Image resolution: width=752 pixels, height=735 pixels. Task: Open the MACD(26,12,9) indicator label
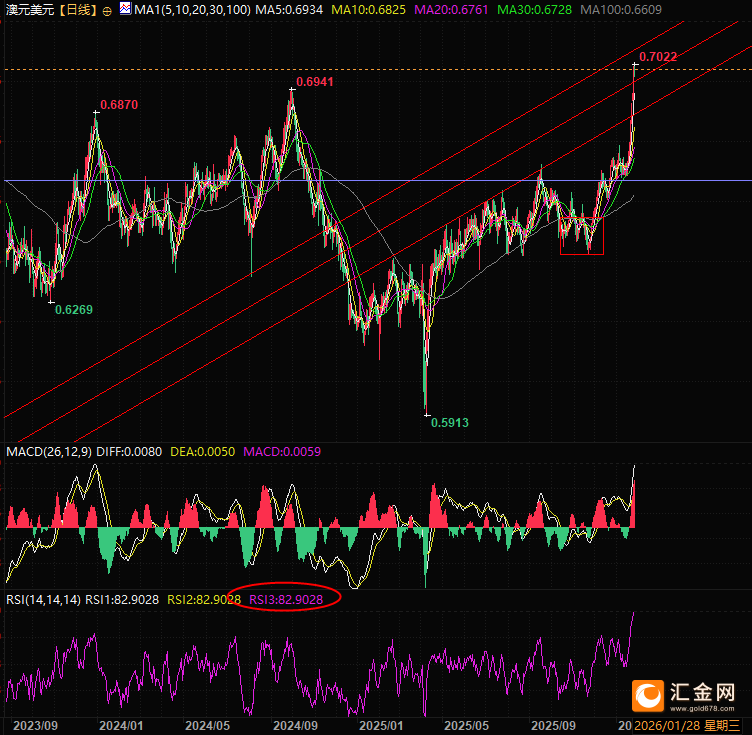pos(48,452)
